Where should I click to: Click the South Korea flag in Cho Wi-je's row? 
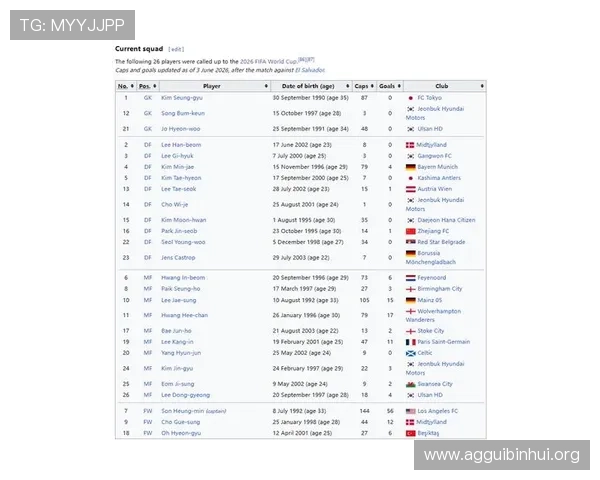411,201
